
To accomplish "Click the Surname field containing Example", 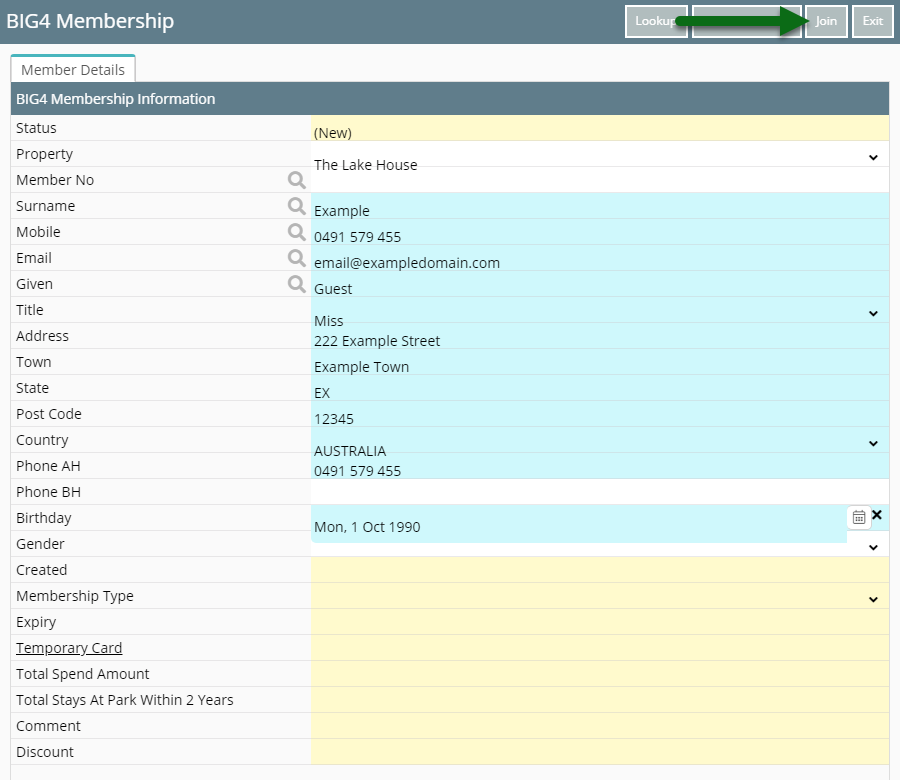I will coord(600,206).
